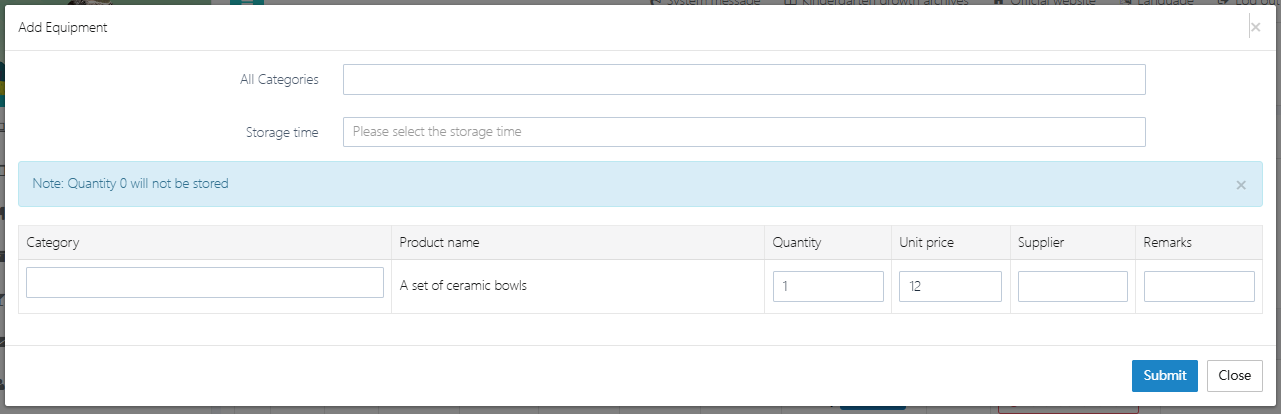Screen dimensions: 1281x414
Task: Focus the Supplier input box
Action: click(x=1072, y=287)
